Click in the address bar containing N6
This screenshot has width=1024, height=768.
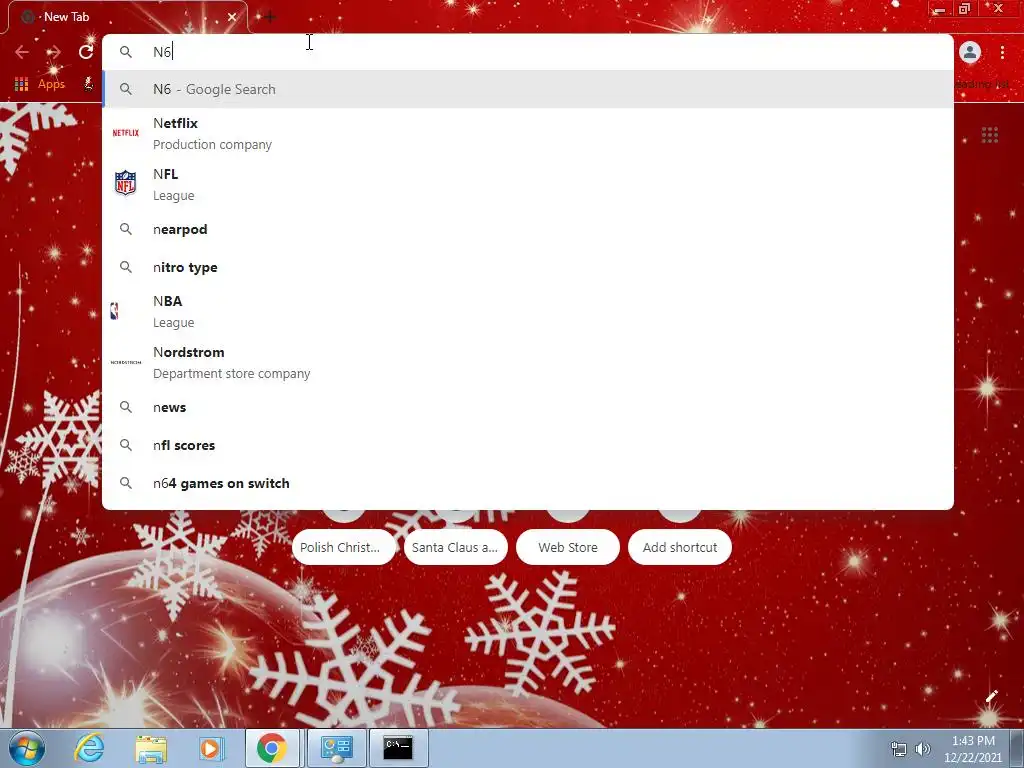tap(528, 52)
